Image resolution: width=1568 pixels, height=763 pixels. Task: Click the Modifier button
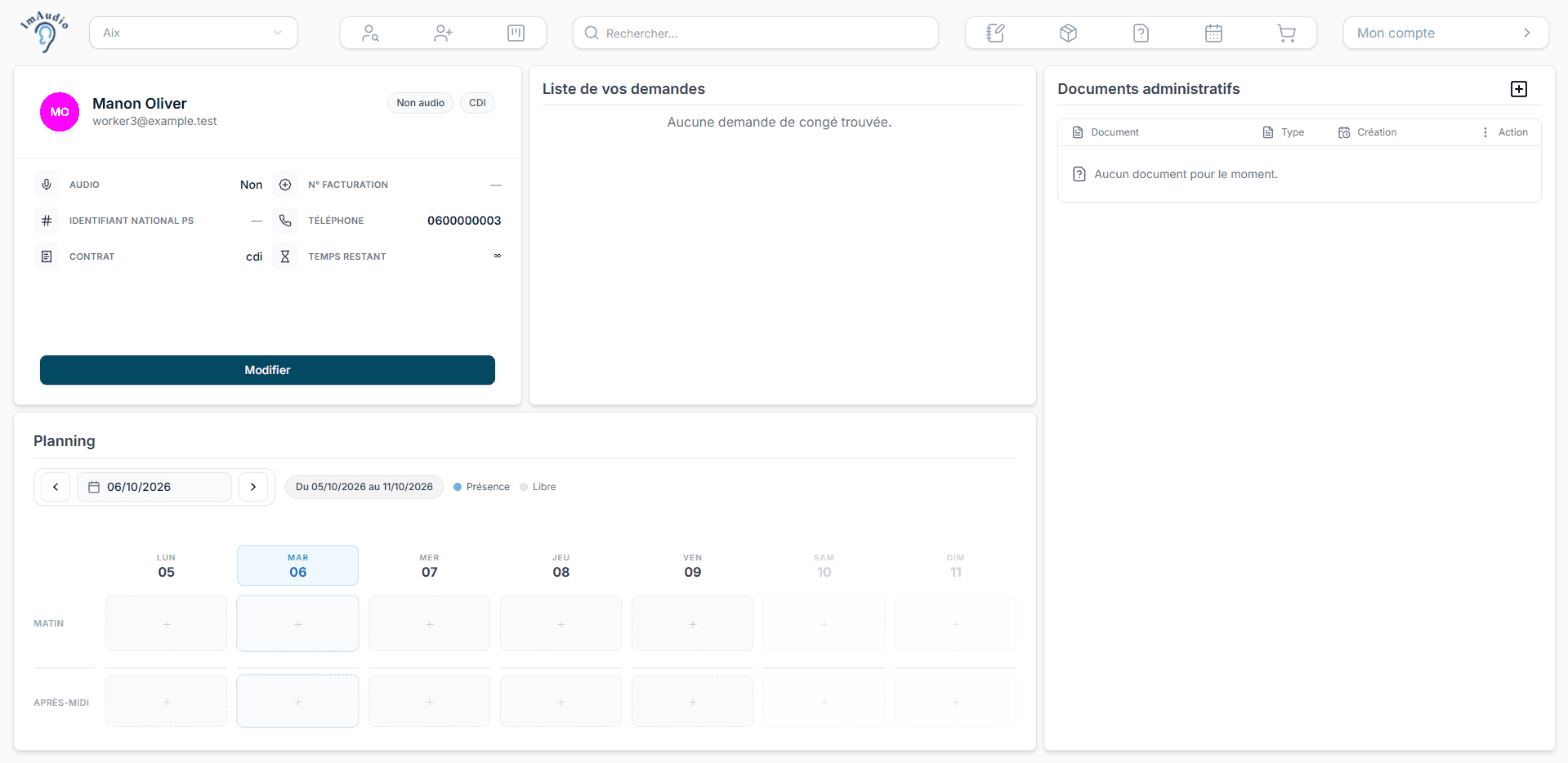coord(267,370)
